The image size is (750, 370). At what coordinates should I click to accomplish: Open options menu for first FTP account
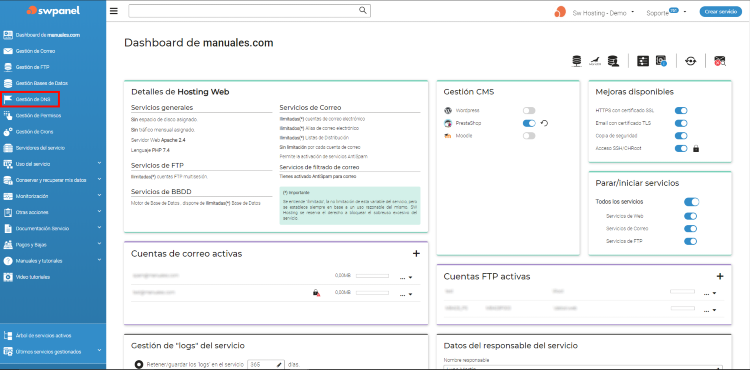coord(710,293)
